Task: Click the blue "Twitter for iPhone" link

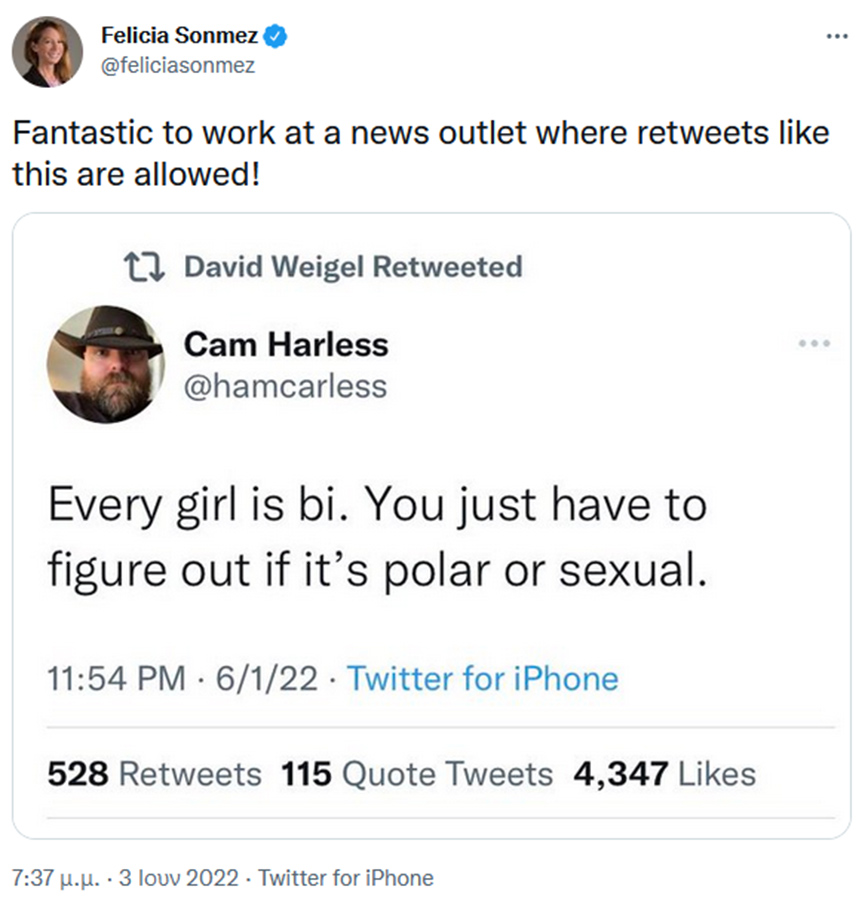Action: click(482, 679)
